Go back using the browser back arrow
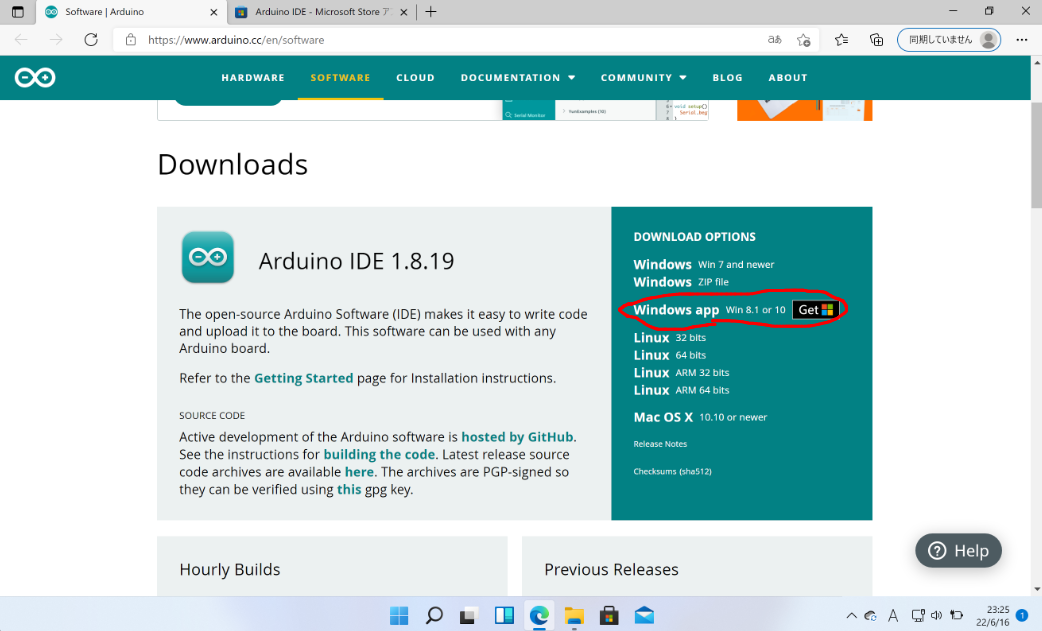The height and width of the screenshot is (631, 1042). [x=21, y=40]
